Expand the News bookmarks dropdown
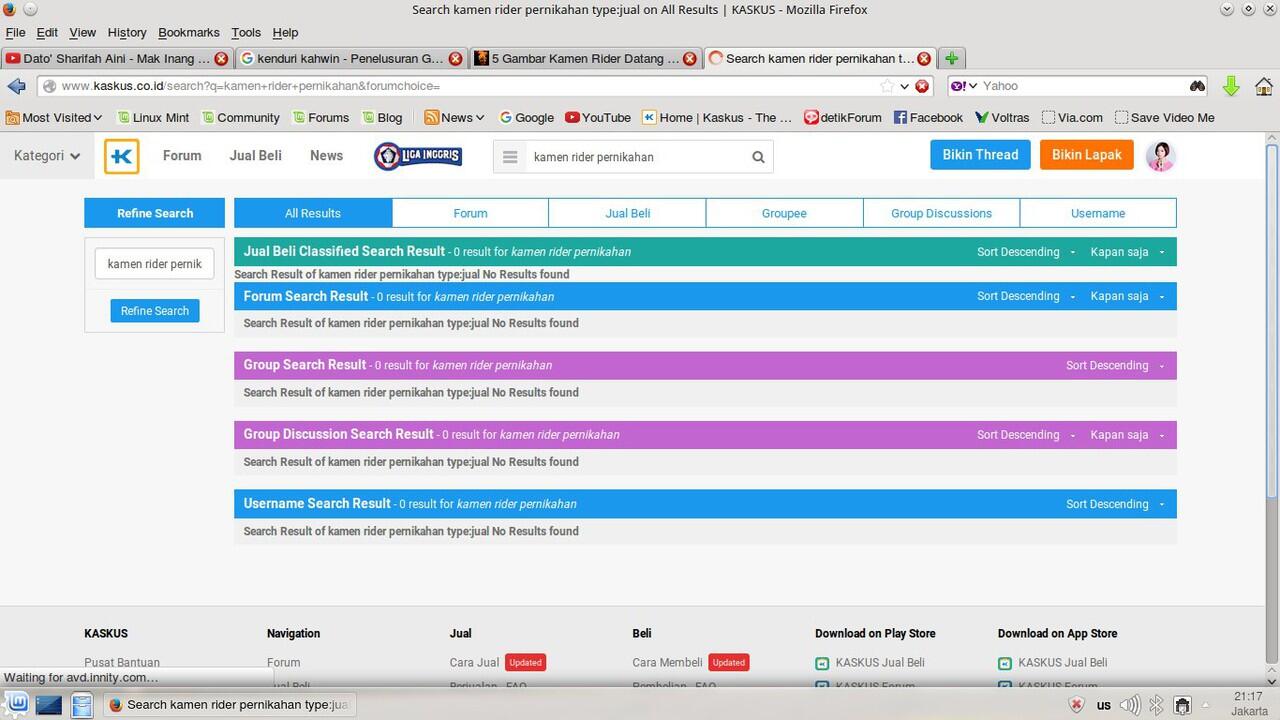The height and width of the screenshot is (720, 1280). tap(454, 117)
